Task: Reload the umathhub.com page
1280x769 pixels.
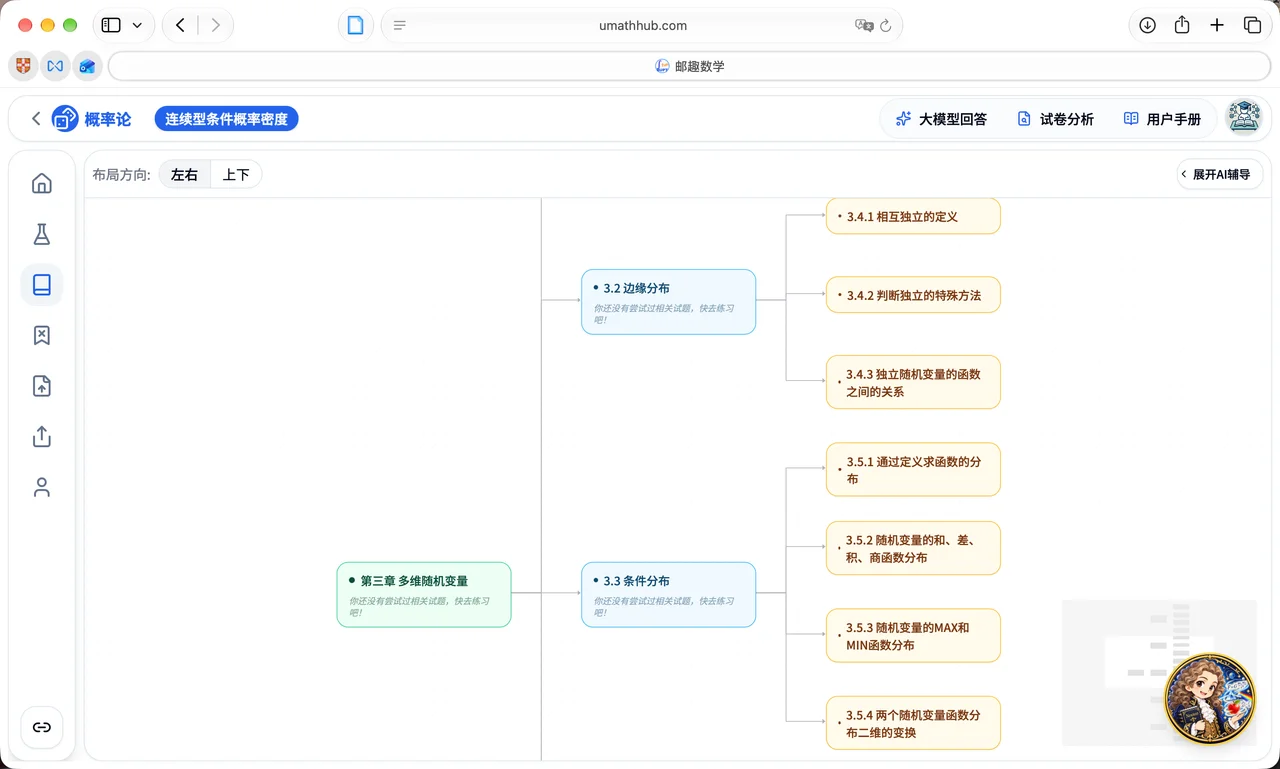Action: 886,26
